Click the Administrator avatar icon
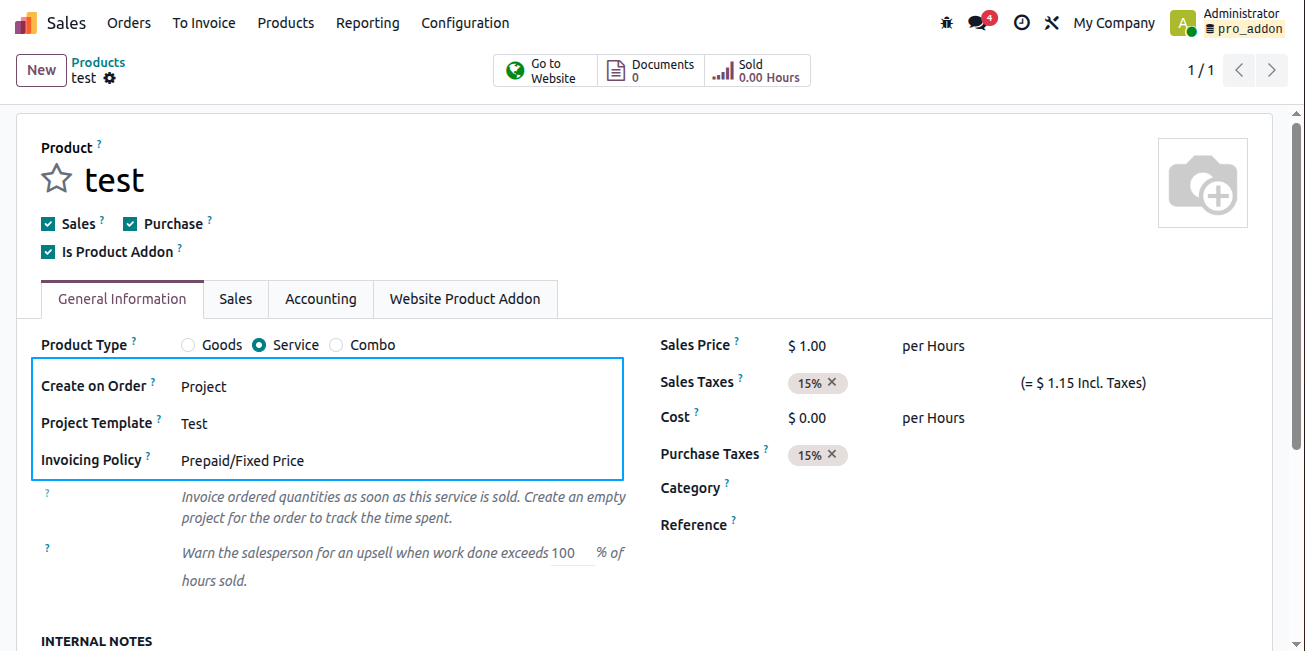 (1183, 23)
